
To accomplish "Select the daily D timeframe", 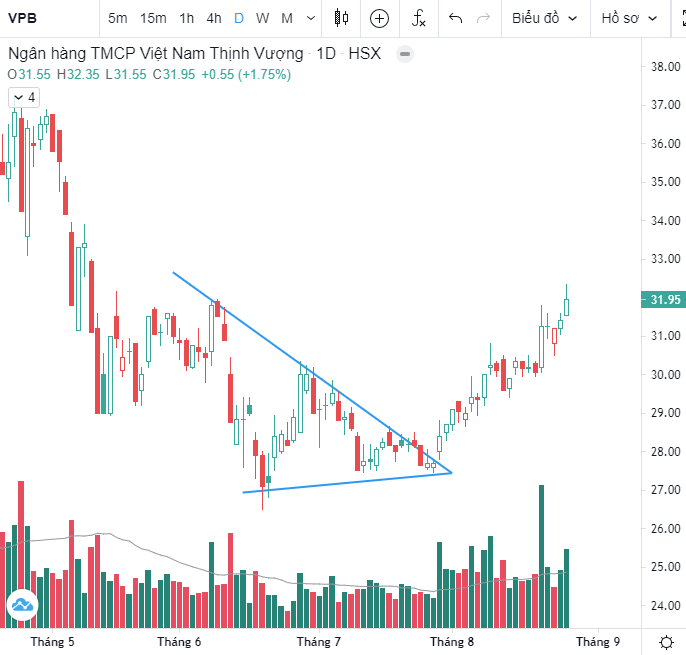I will 239,18.
